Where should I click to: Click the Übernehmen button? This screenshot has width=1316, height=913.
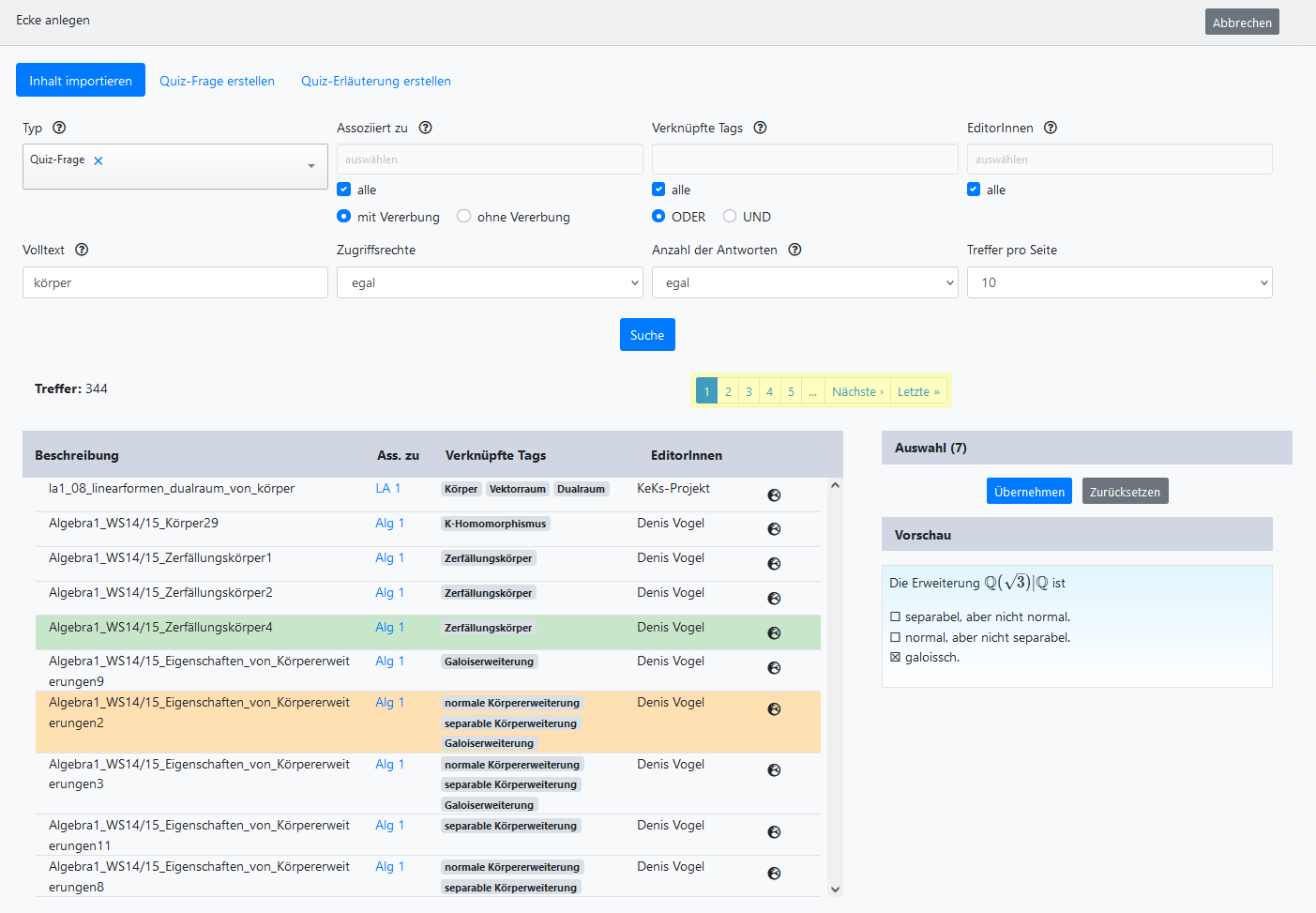click(1029, 492)
